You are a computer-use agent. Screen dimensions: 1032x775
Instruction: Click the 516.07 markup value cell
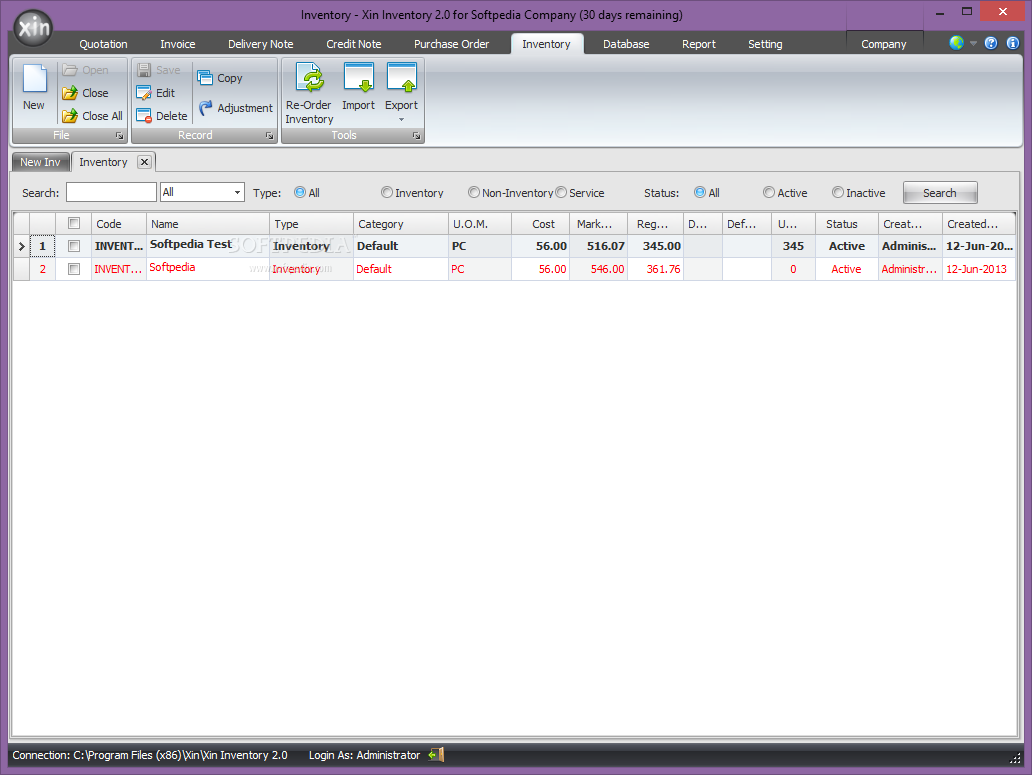tap(598, 246)
